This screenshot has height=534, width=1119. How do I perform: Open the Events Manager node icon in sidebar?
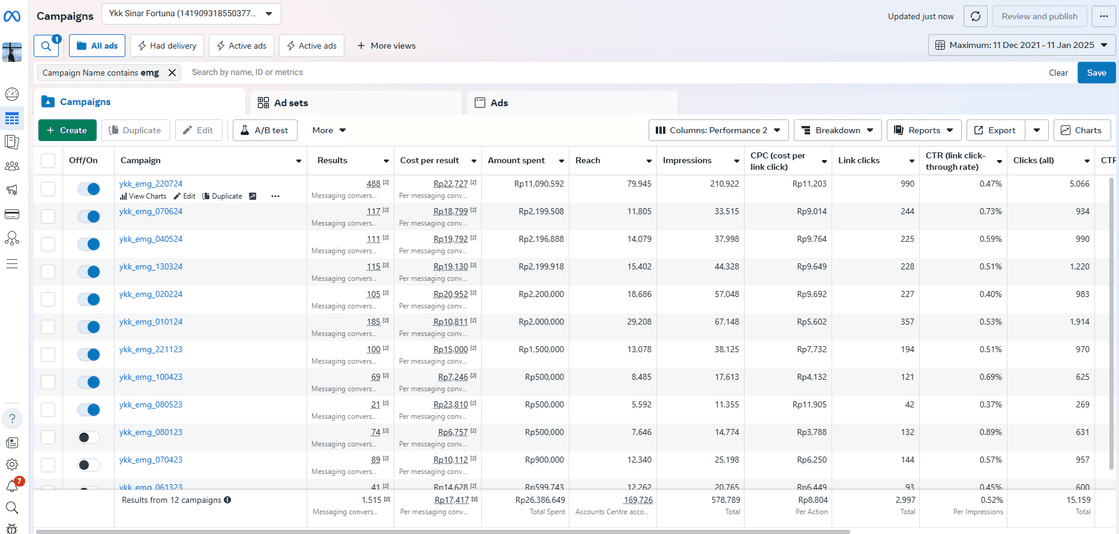[x=11, y=238]
